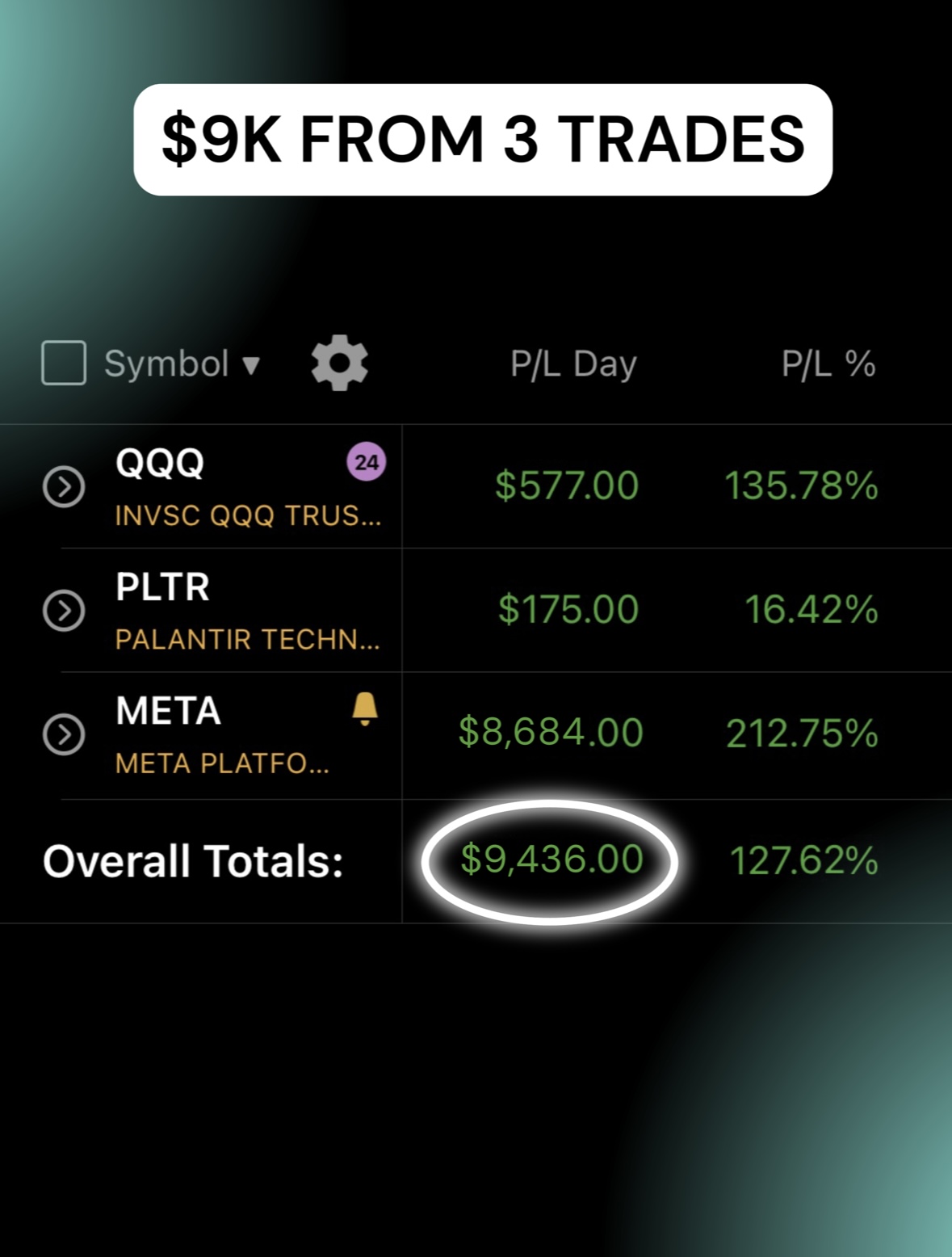Viewport: 952px width, 1257px height.
Task: Click the 127.62% overall percentage
Action: 803,861
